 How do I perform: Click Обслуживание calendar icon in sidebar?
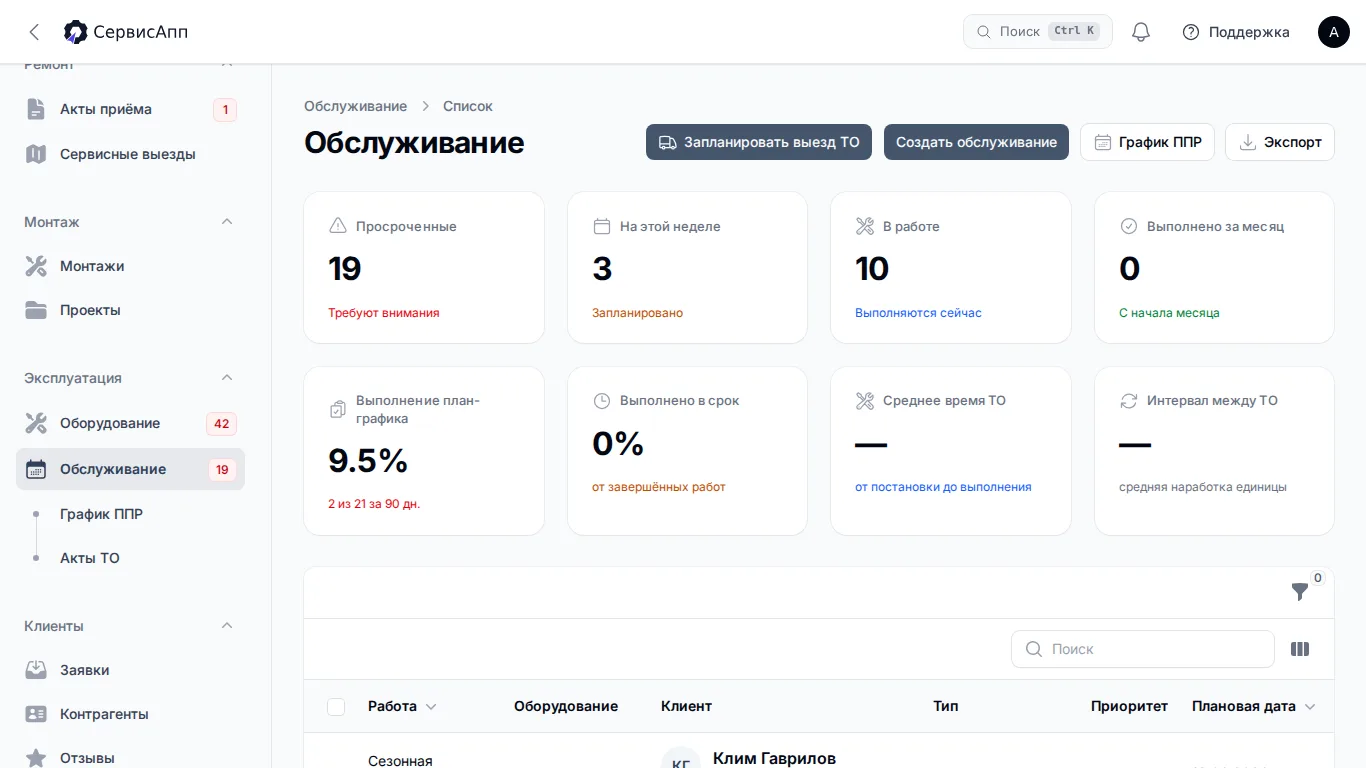tap(36, 469)
